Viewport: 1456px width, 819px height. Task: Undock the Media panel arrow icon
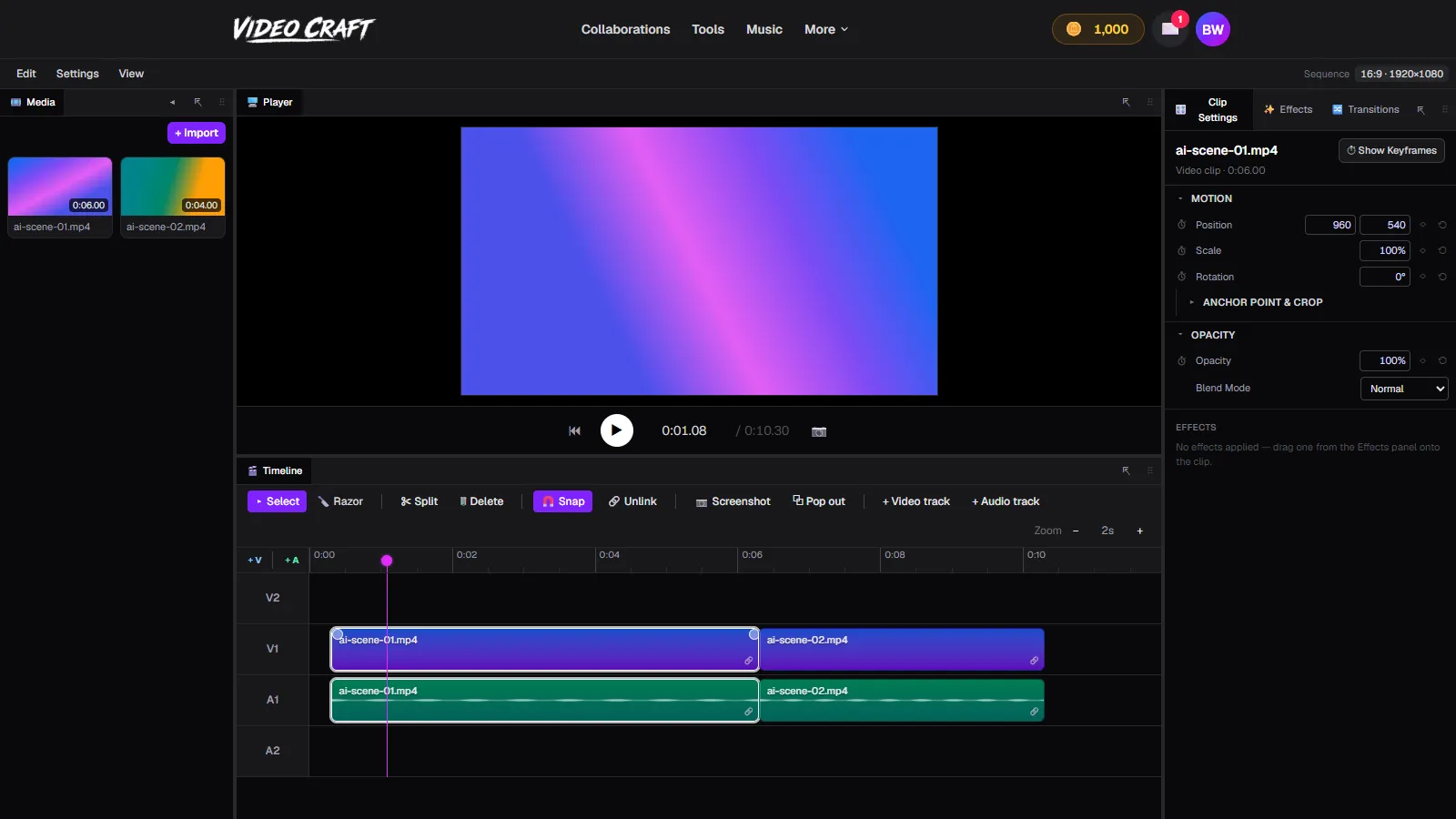[197, 102]
